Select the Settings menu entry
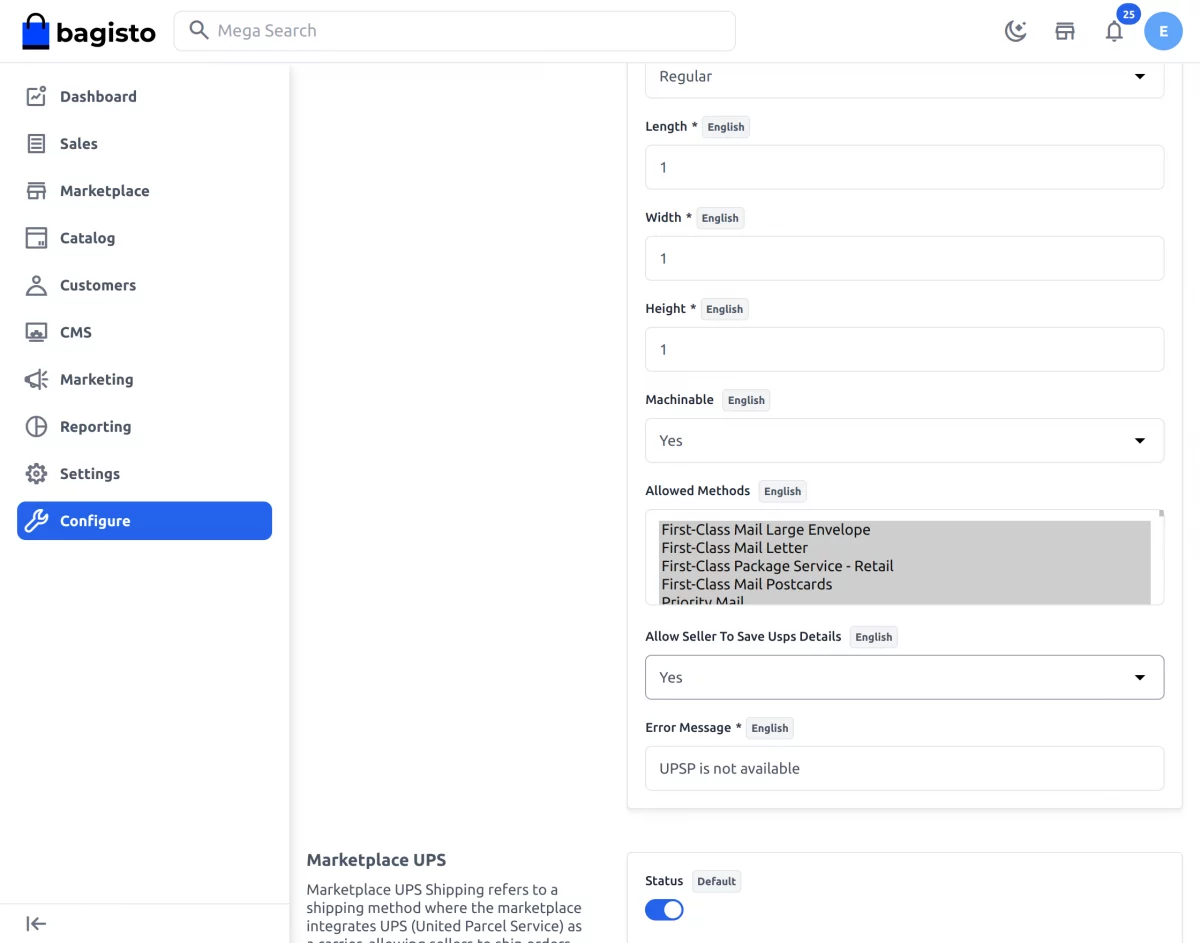 pos(89,473)
